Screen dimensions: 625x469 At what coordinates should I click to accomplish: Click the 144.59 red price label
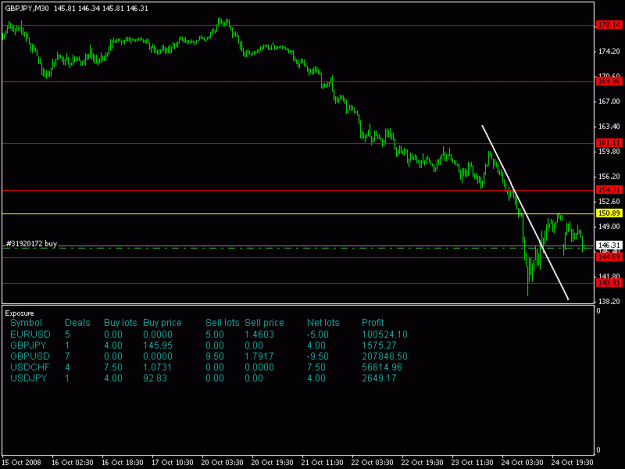click(x=609, y=257)
